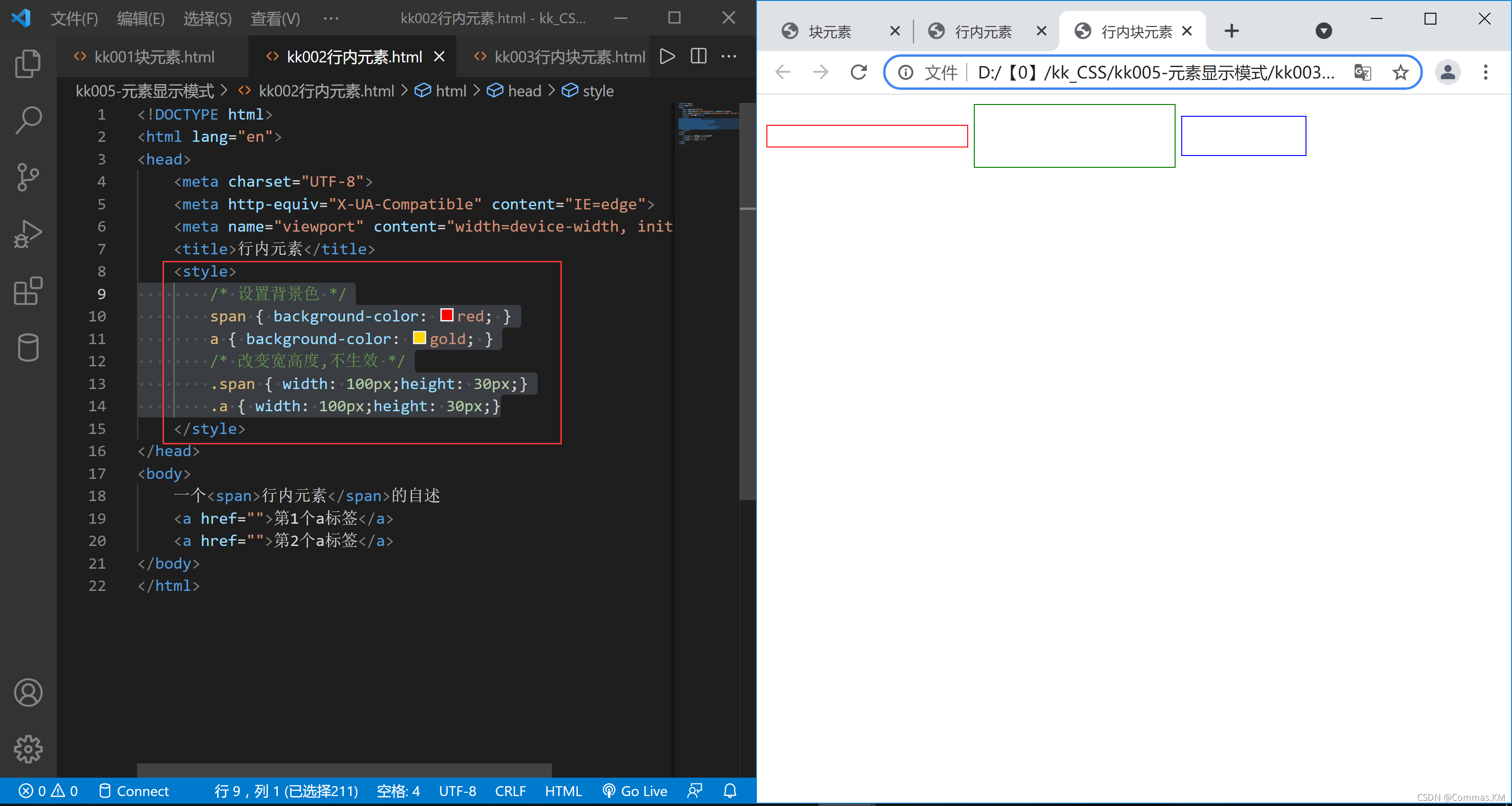Click breadcrumb folder kk005-元素显示模式
This screenshot has width=1512, height=806.
pos(145,91)
